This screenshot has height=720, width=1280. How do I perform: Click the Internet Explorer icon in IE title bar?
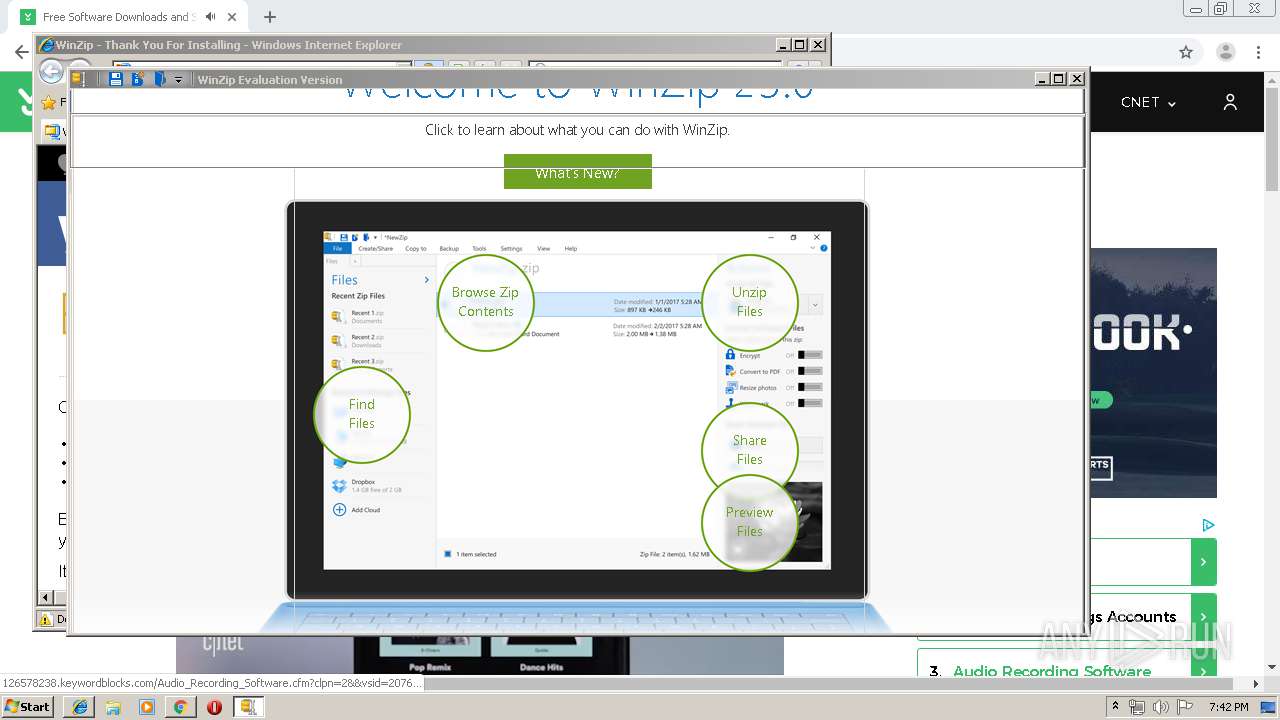[45, 45]
